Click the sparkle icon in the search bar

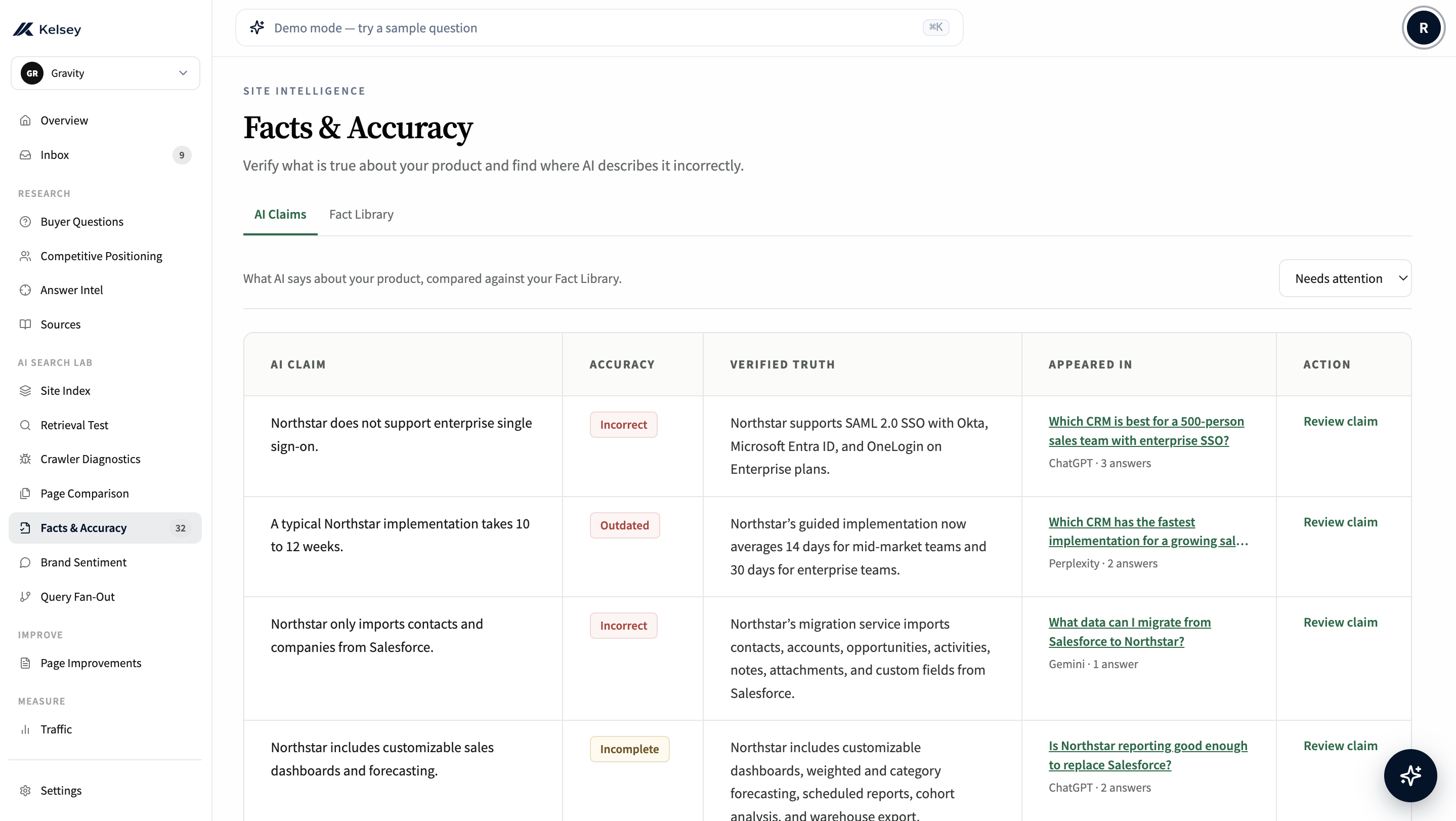tap(257, 28)
